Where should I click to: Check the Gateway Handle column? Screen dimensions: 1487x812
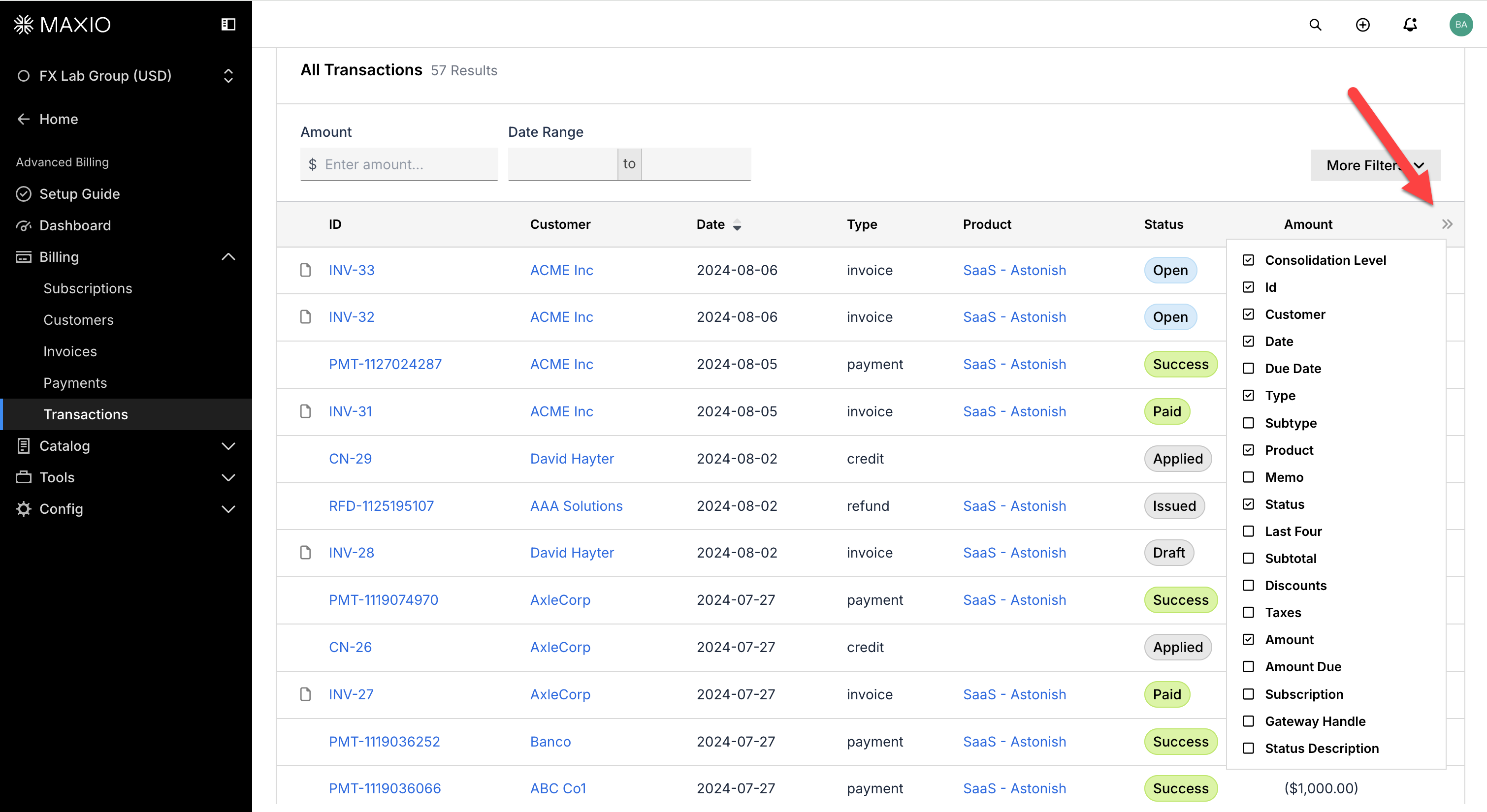[1248, 721]
